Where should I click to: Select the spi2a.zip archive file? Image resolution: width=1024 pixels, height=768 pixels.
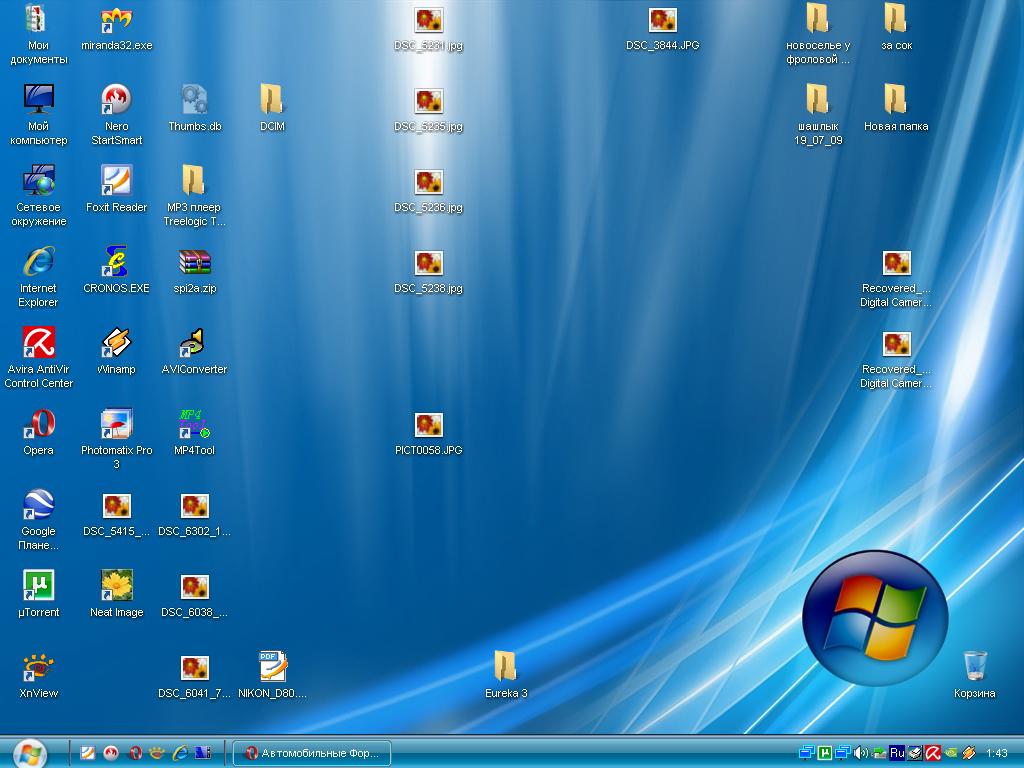tap(194, 263)
